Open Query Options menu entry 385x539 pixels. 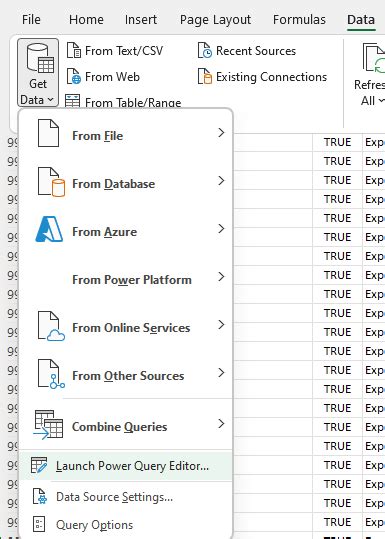[x=126, y=525]
